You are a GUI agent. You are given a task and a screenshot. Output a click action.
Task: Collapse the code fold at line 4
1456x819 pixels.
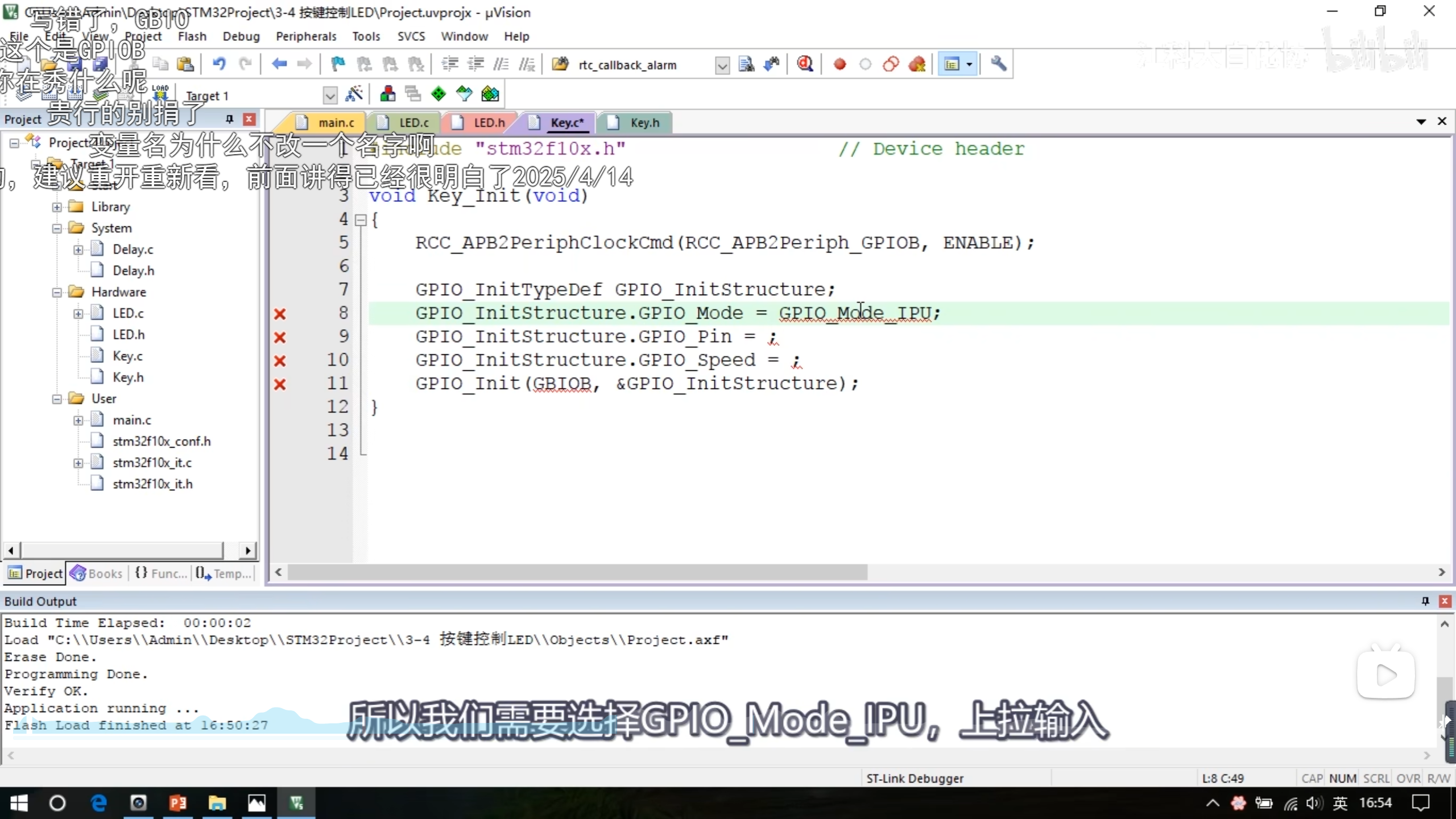tap(361, 220)
